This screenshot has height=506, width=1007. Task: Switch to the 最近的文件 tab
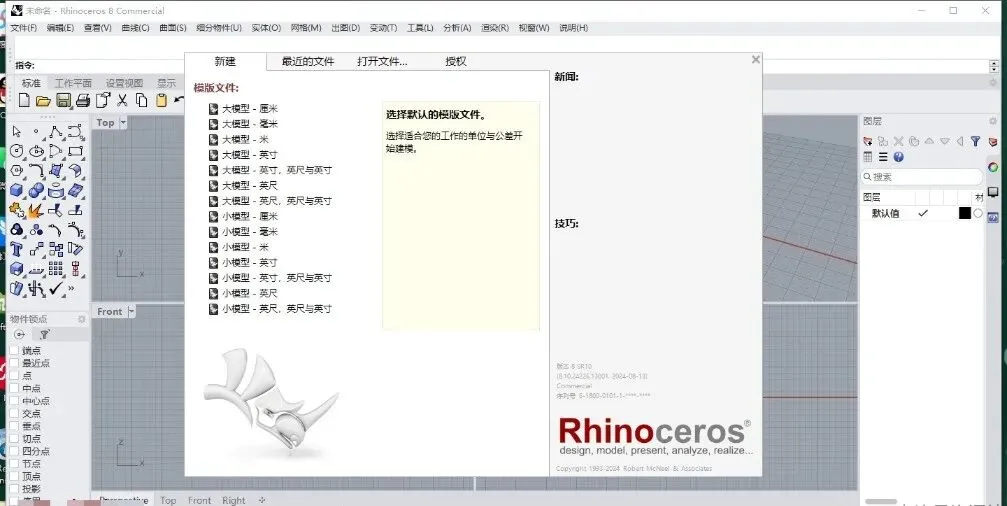tap(308, 62)
